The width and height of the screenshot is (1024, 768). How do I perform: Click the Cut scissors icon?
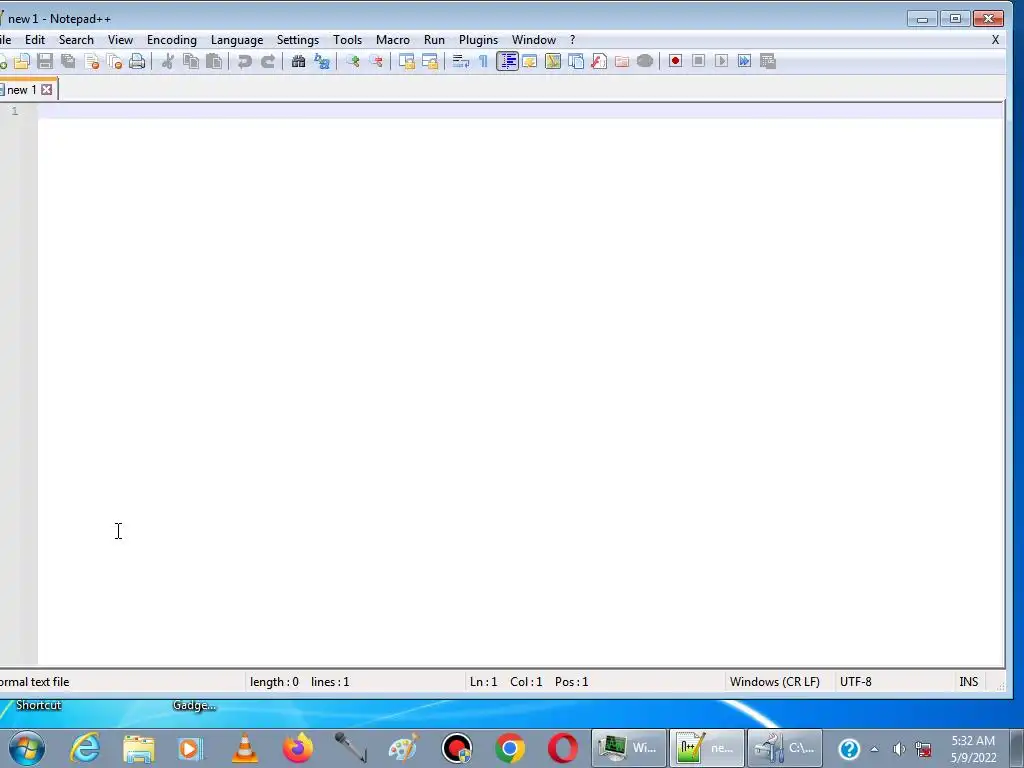coord(168,61)
